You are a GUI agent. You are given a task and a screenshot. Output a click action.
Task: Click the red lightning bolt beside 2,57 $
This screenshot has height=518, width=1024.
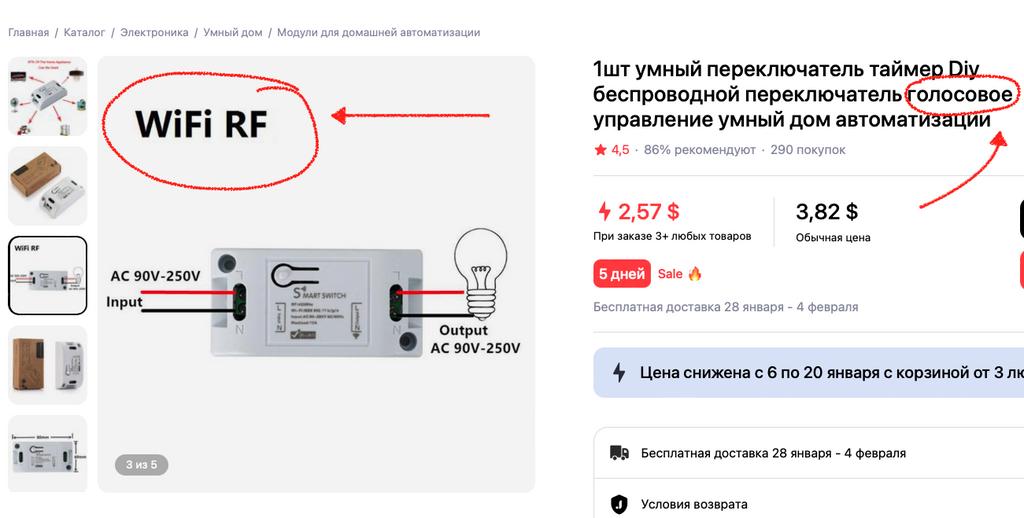click(604, 211)
